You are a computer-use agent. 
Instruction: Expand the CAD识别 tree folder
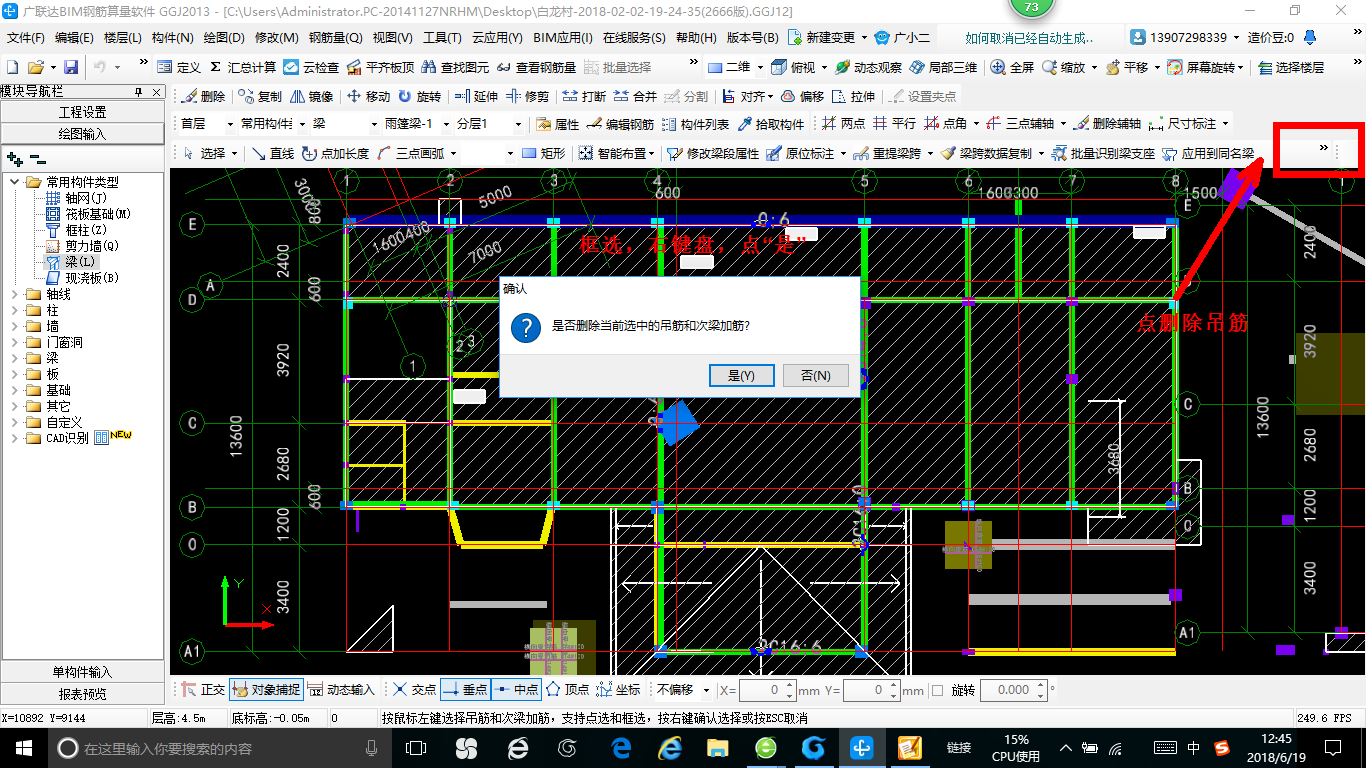click(x=15, y=438)
